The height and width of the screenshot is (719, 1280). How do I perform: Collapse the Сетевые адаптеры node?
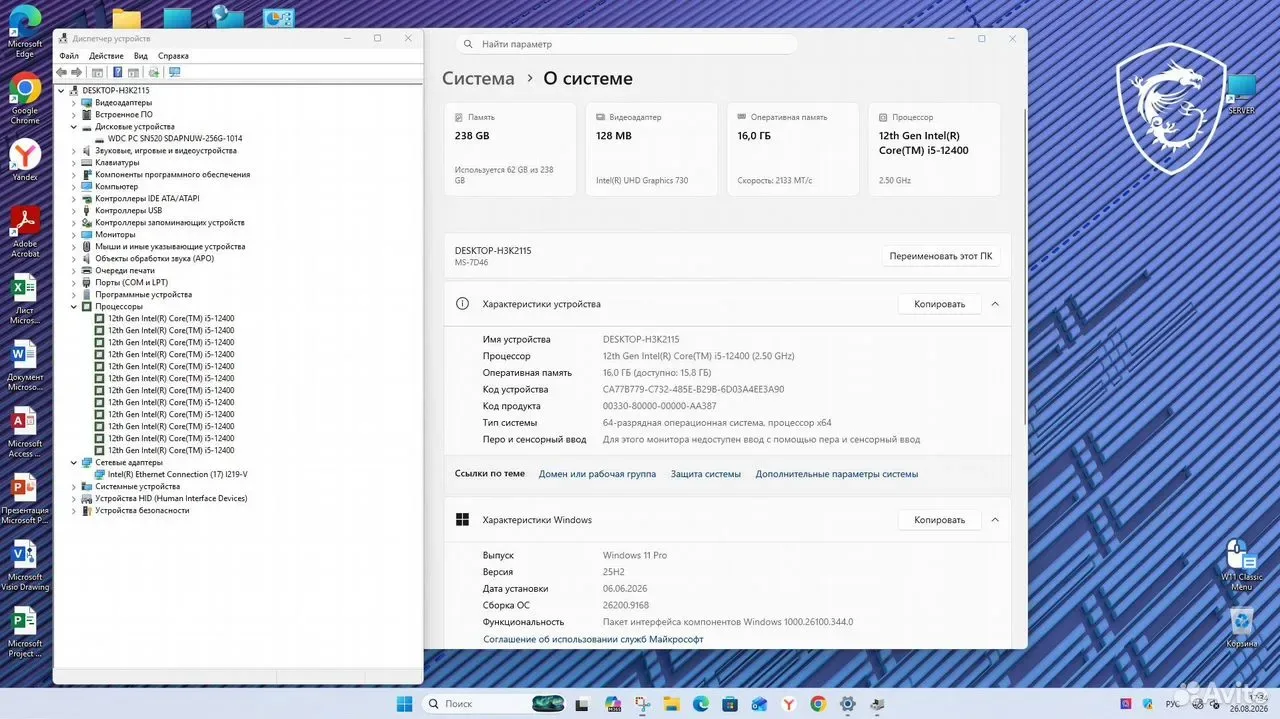[74, 462]
